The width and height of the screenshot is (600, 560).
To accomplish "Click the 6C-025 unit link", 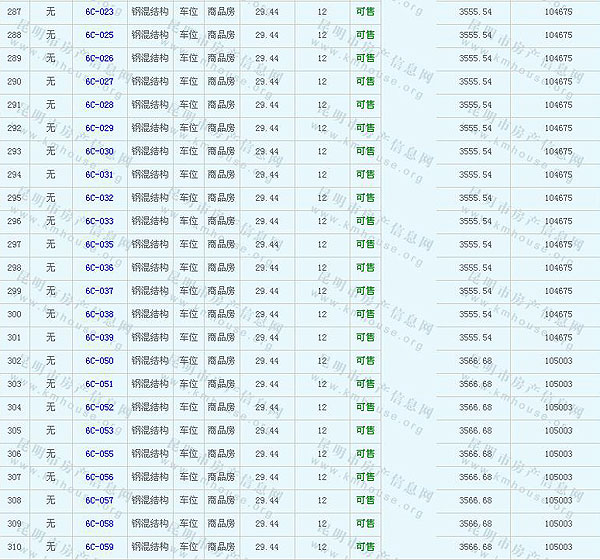I will pos(99,35).
